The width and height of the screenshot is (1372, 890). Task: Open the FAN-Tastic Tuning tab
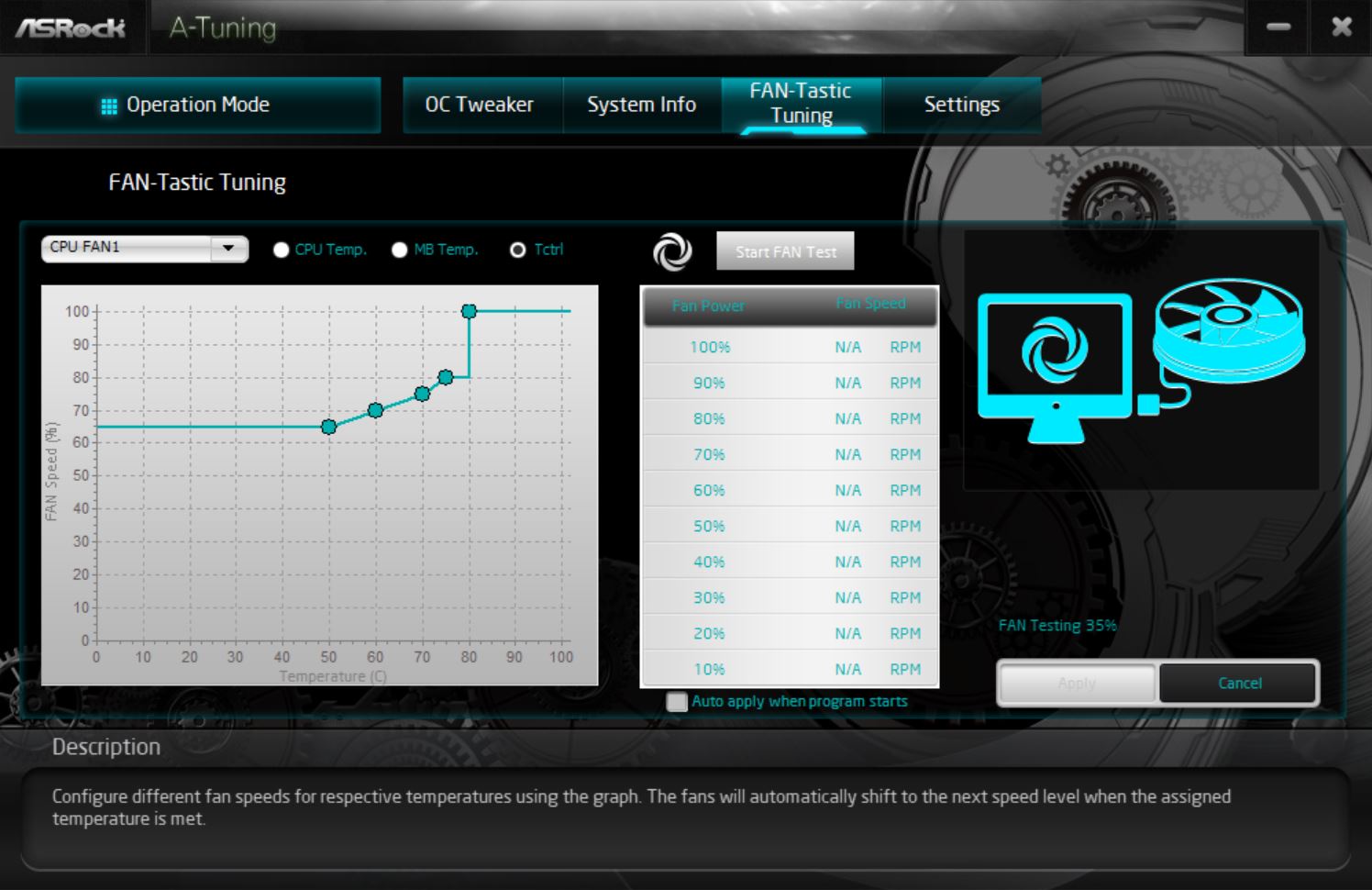pos(802,104)
